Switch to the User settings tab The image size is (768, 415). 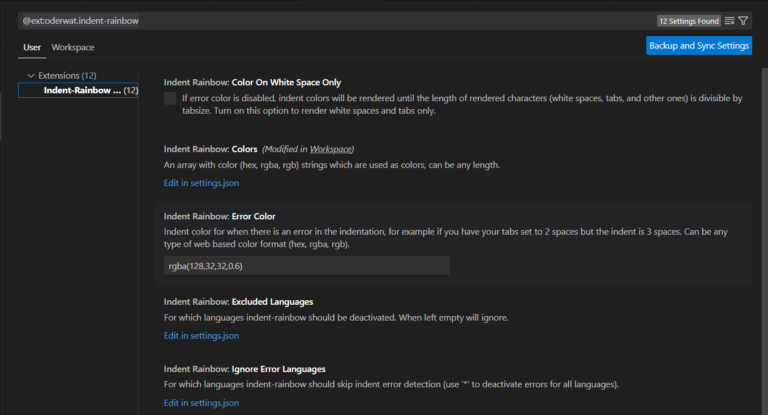pyautogui.click(x=32, y=47)
